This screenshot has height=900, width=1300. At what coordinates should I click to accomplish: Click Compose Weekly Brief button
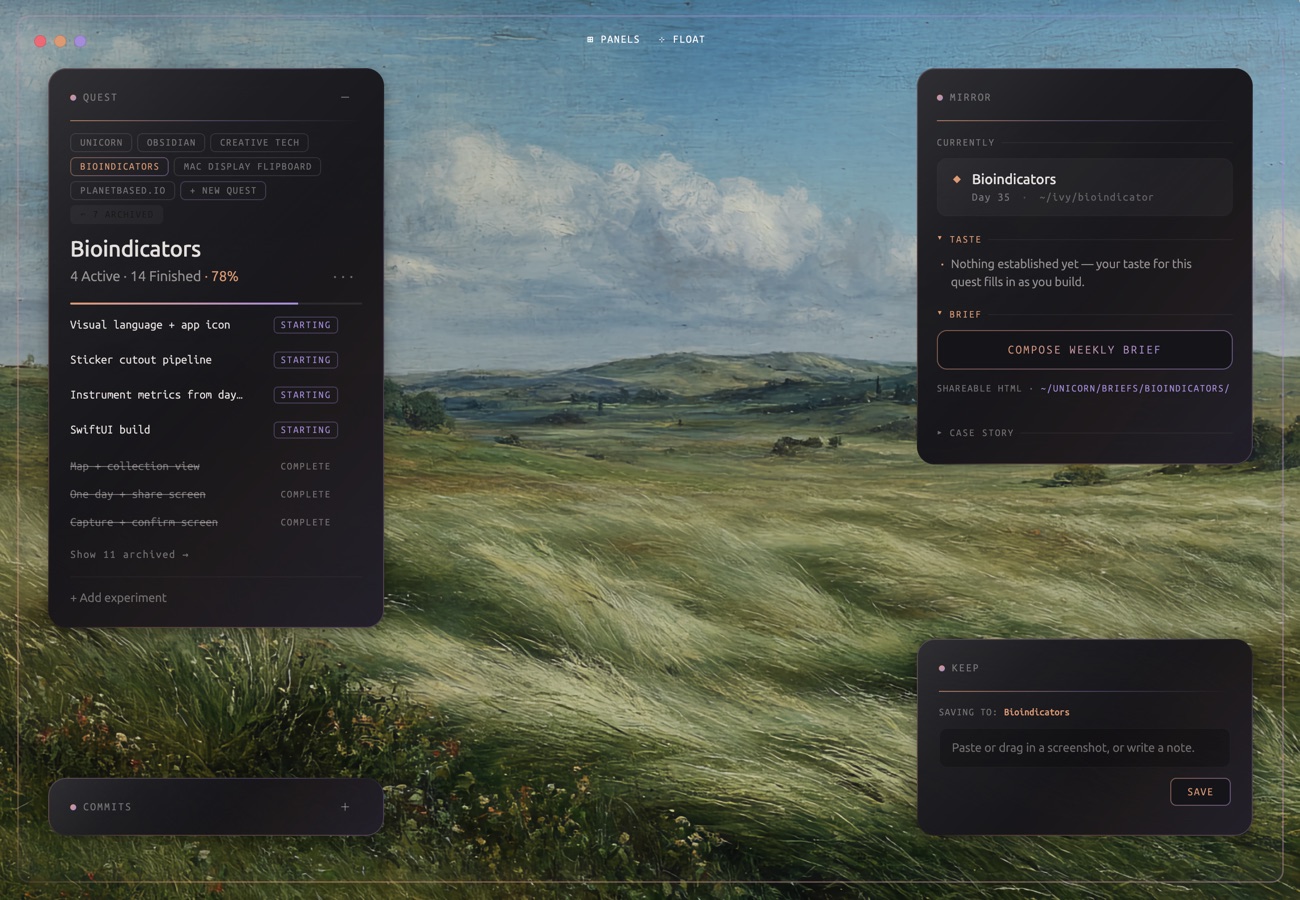coord(1084,350)
